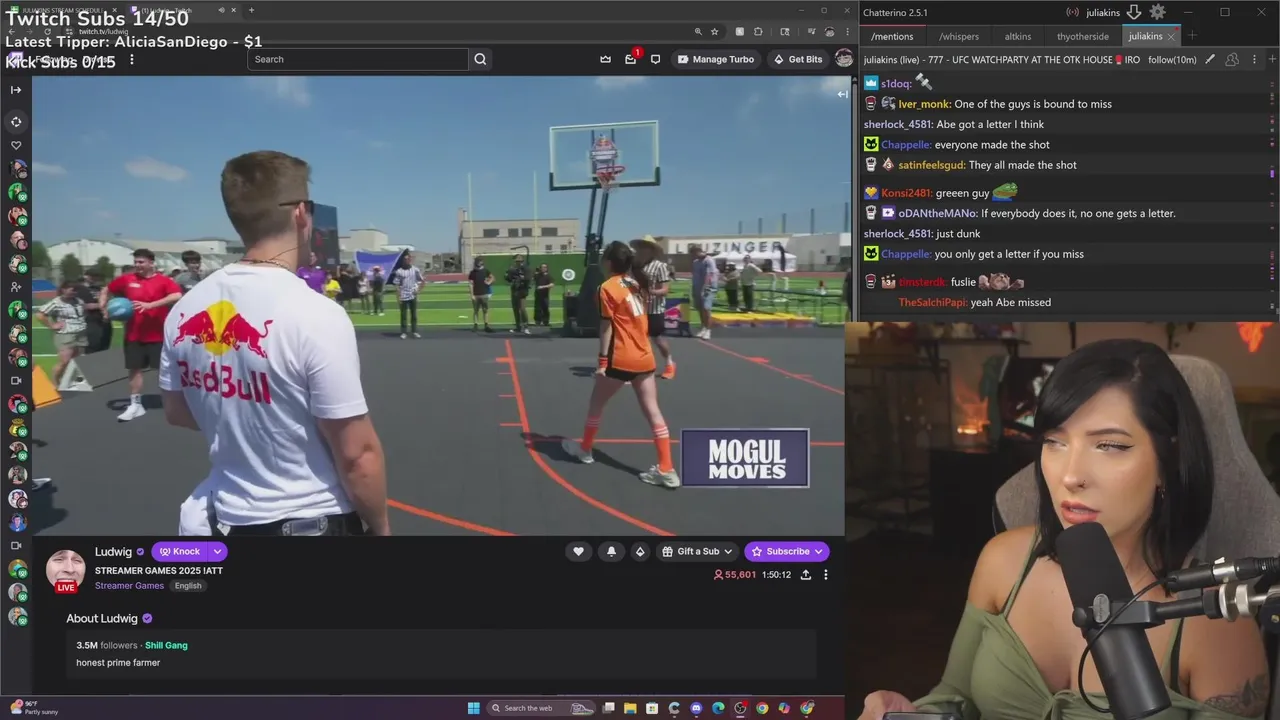This screenshot has height=720, width=1280.
Task: Toggle the notification bell for Ludwig
Action: [611, 551]
